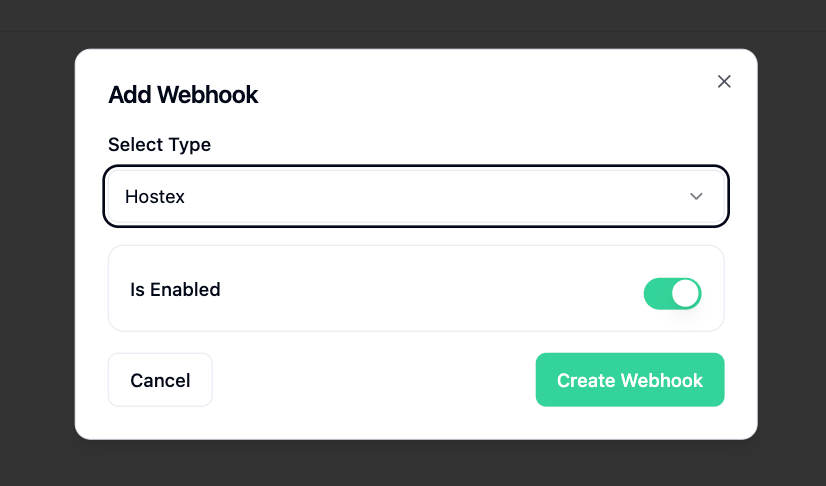Turn off the webhook enabled toggle
This screenshot has width=826, height=486.
672,293
